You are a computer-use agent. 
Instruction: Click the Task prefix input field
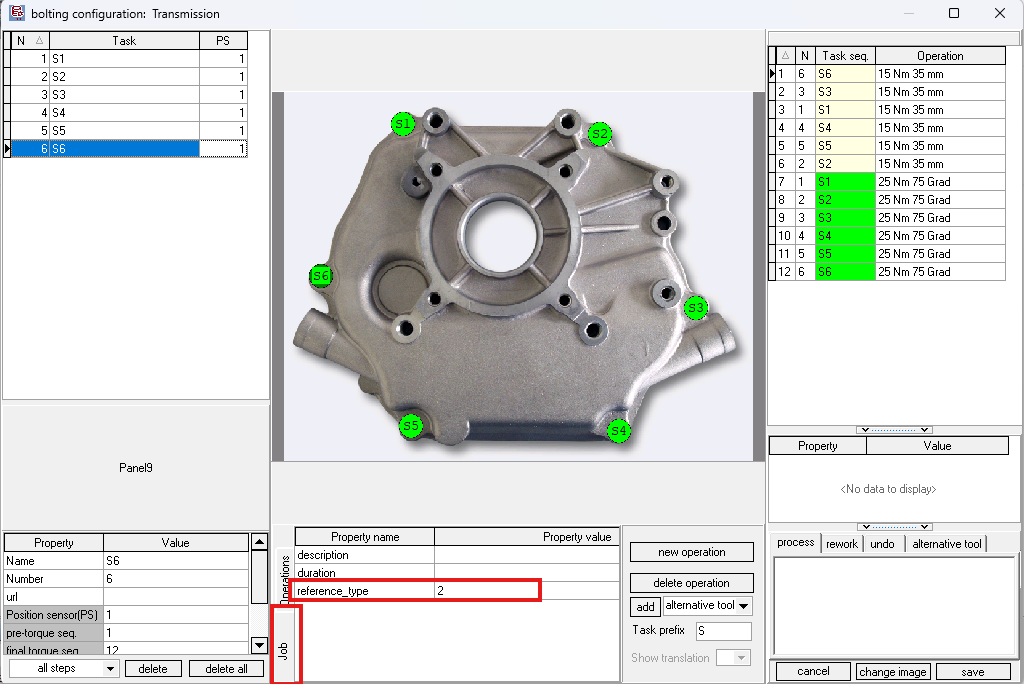click(723, 631)
